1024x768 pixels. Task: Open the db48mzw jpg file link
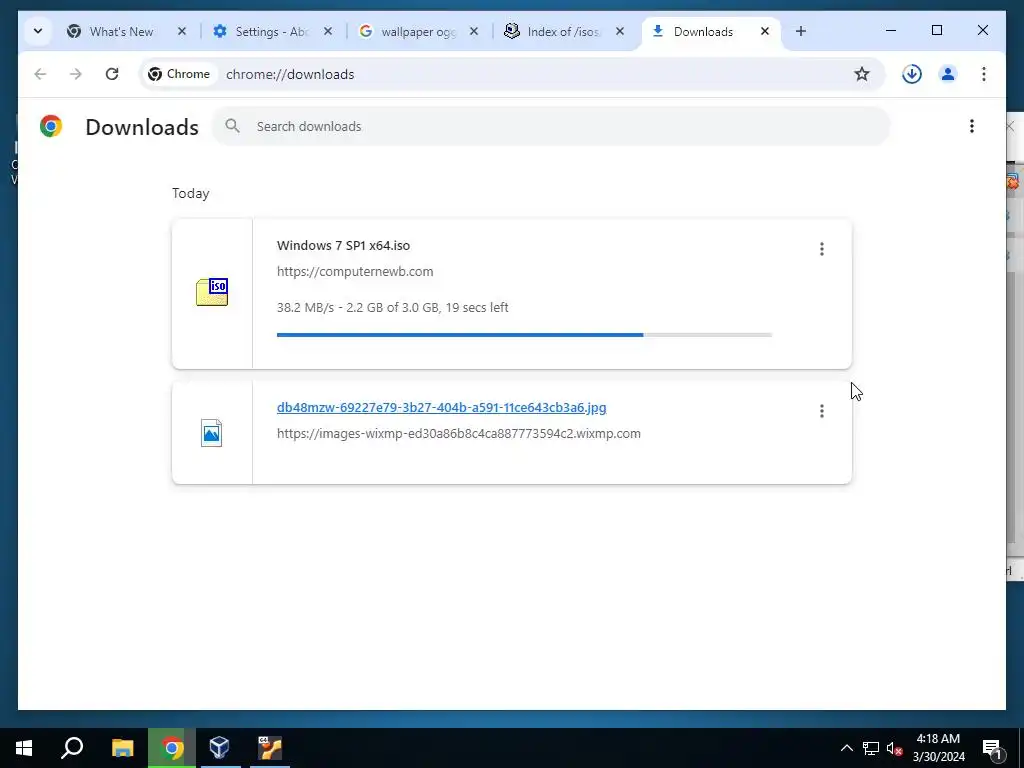click(x=441, y=408)
